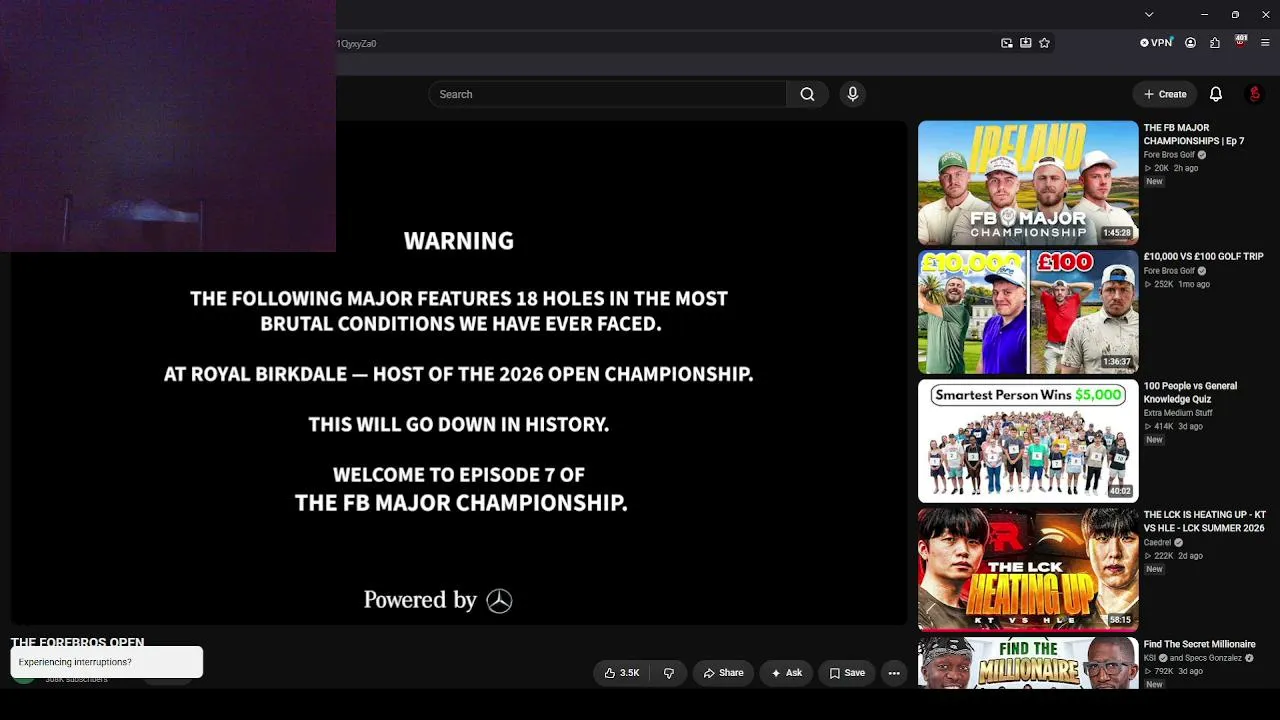Open the browser profile icon
This screenshot has height=720, width=1280.
(x=1190, y=43)
